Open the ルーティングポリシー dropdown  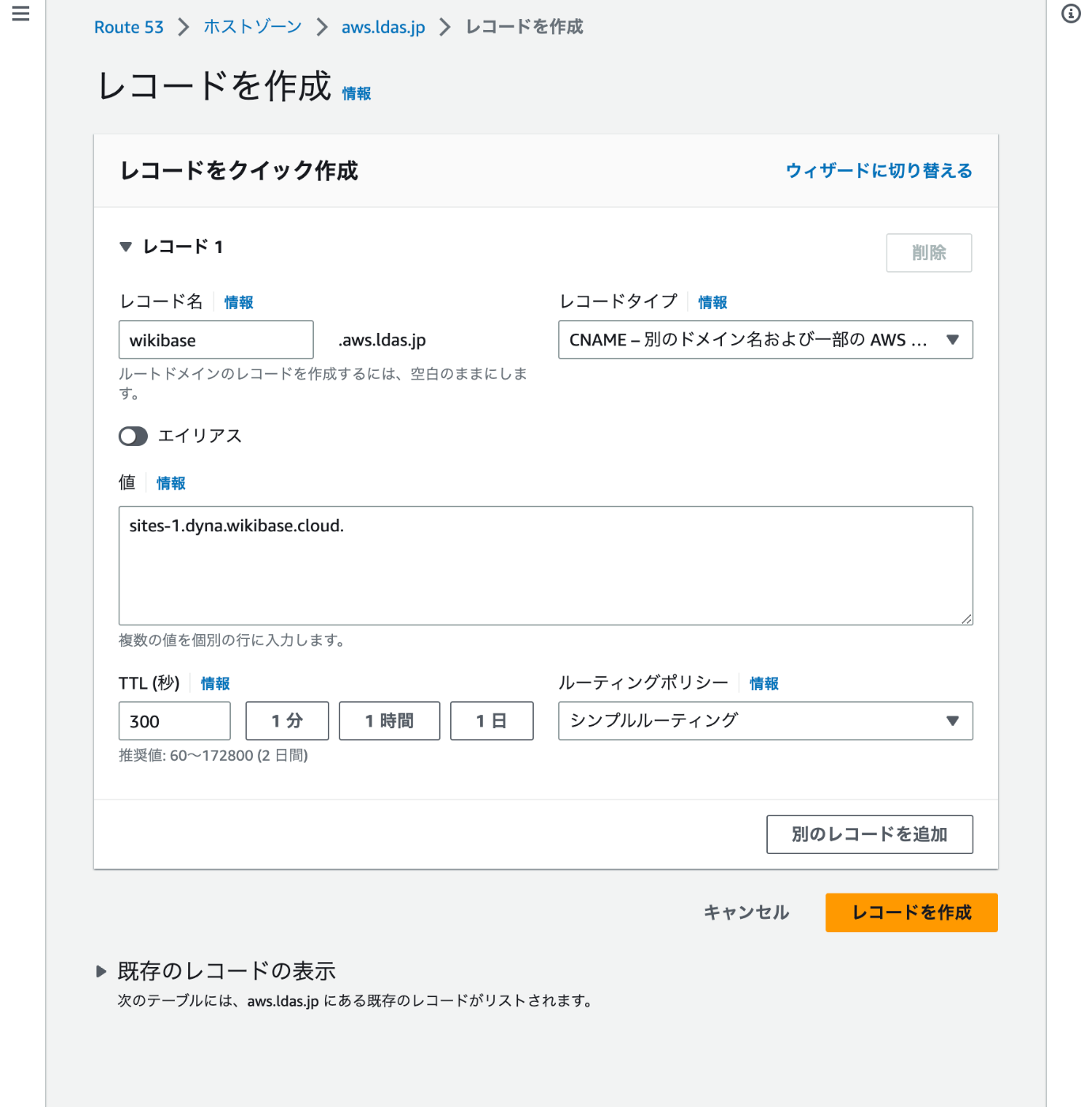[765, 721]
